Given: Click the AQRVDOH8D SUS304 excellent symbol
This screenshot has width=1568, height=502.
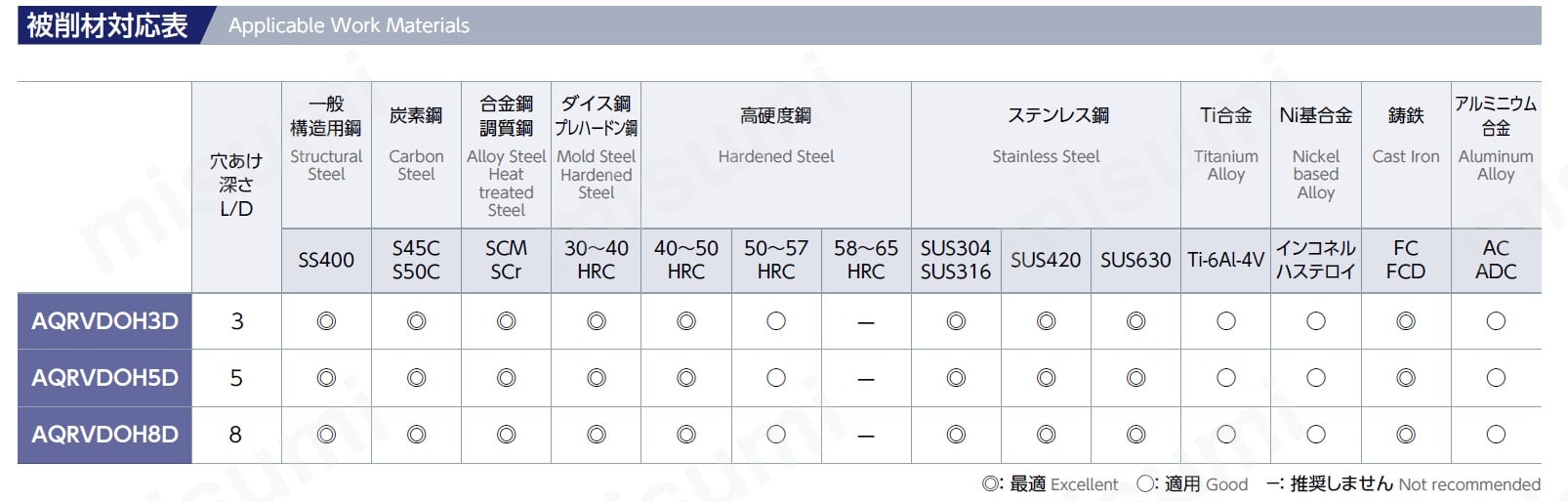Looking at the screenshot, I should click(x=956, y=435).
